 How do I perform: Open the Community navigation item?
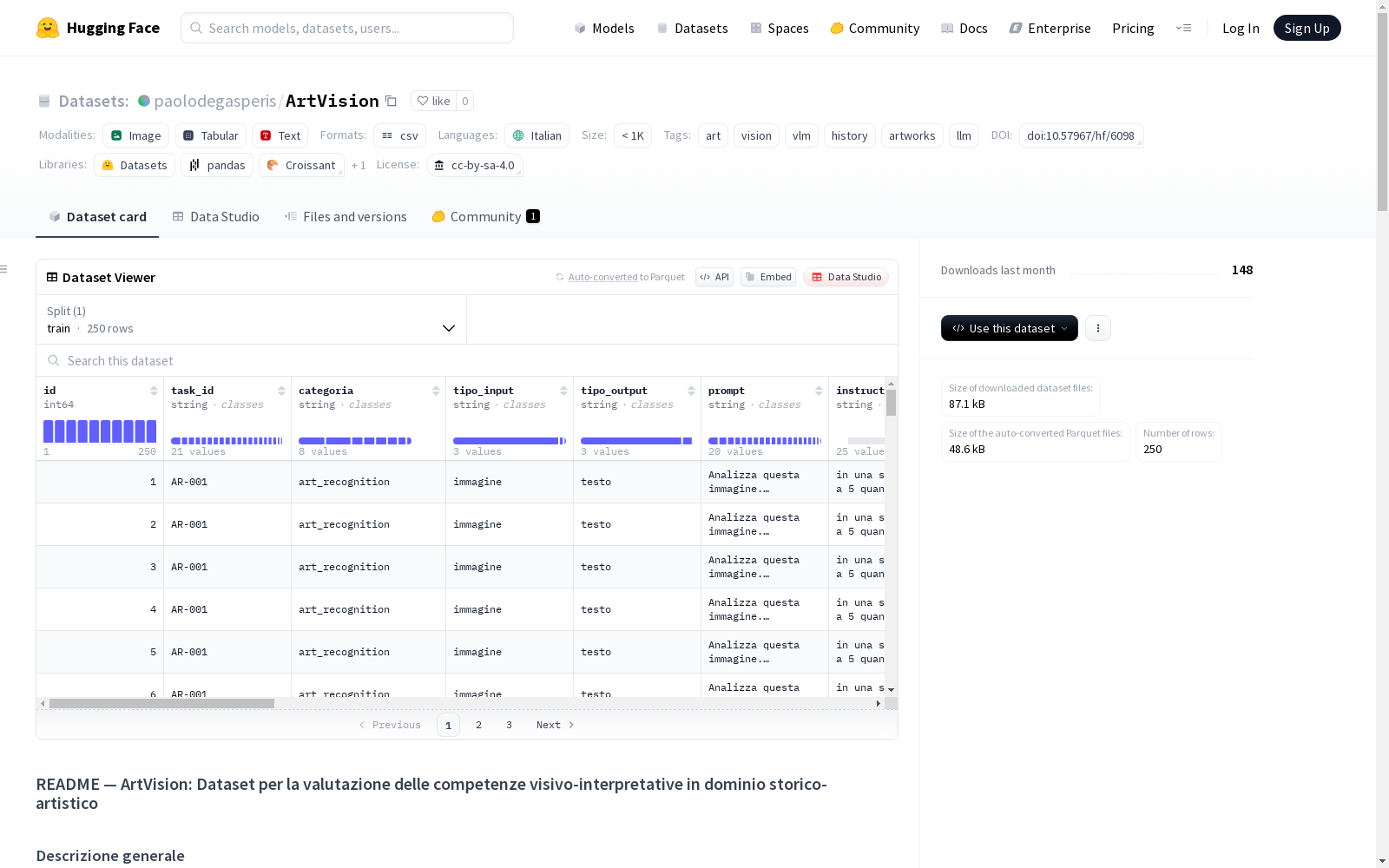point(875,28)
